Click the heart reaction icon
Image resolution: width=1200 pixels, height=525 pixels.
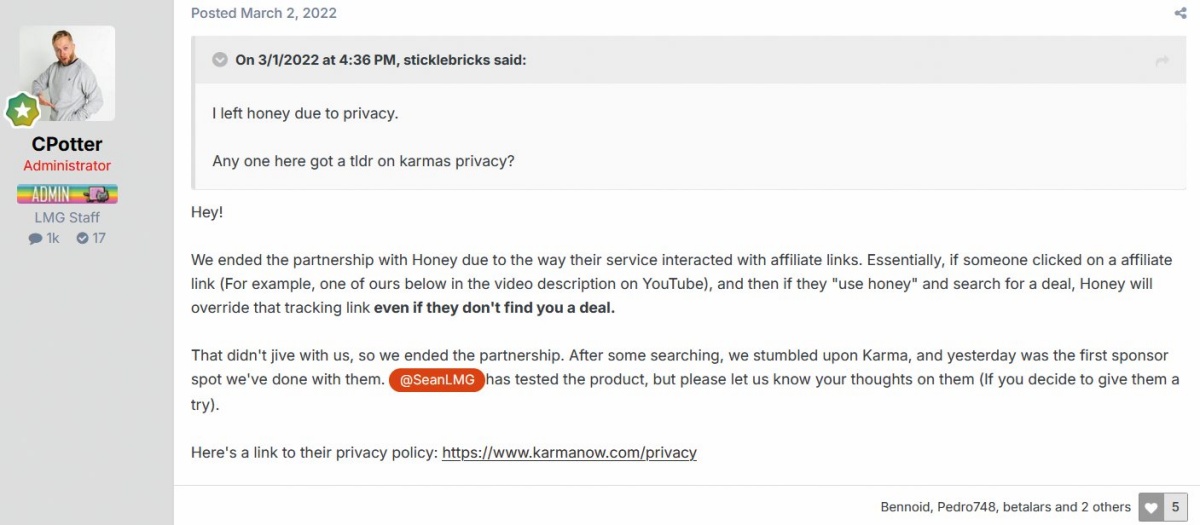1151,507
